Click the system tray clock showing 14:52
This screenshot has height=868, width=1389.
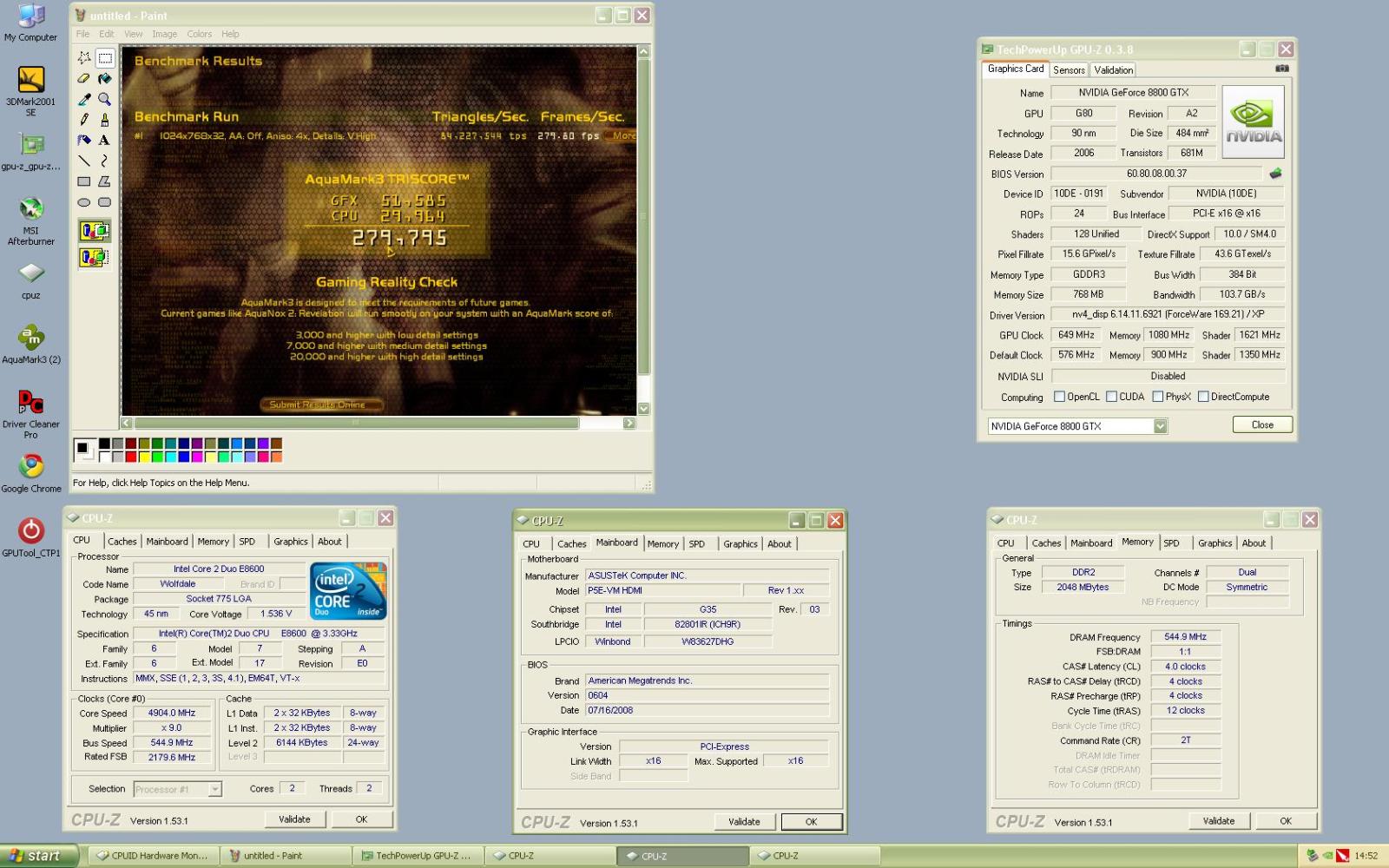click(x=1366, y=856)
